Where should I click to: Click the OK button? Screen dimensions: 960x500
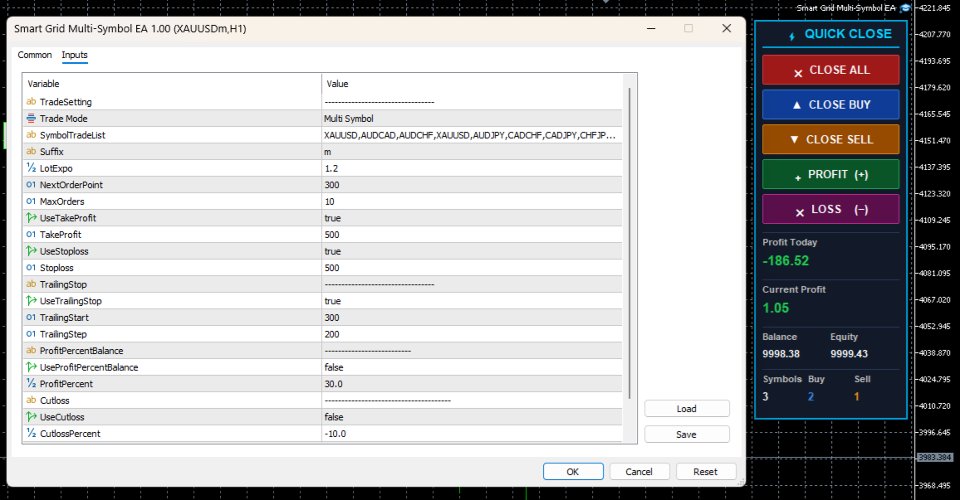(572, 471)
